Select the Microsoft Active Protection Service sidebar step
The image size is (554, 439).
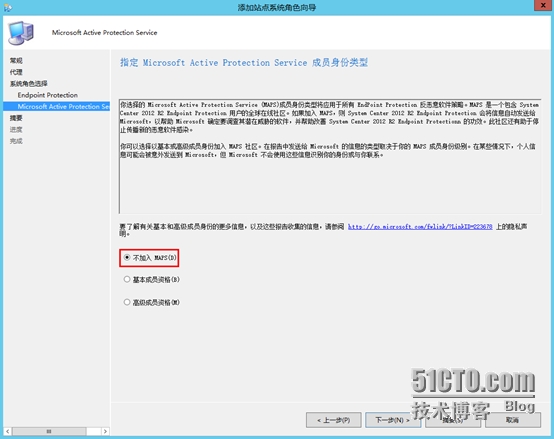click(x=57, y=107)
